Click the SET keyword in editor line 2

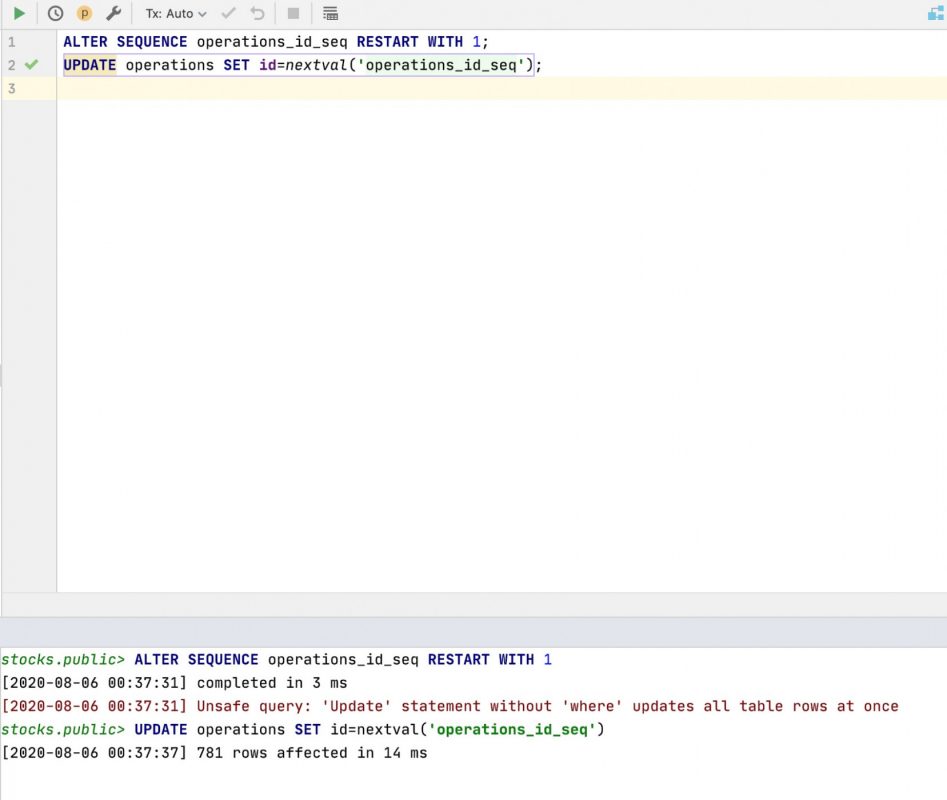pyautogui.click(x=236, y=65)
